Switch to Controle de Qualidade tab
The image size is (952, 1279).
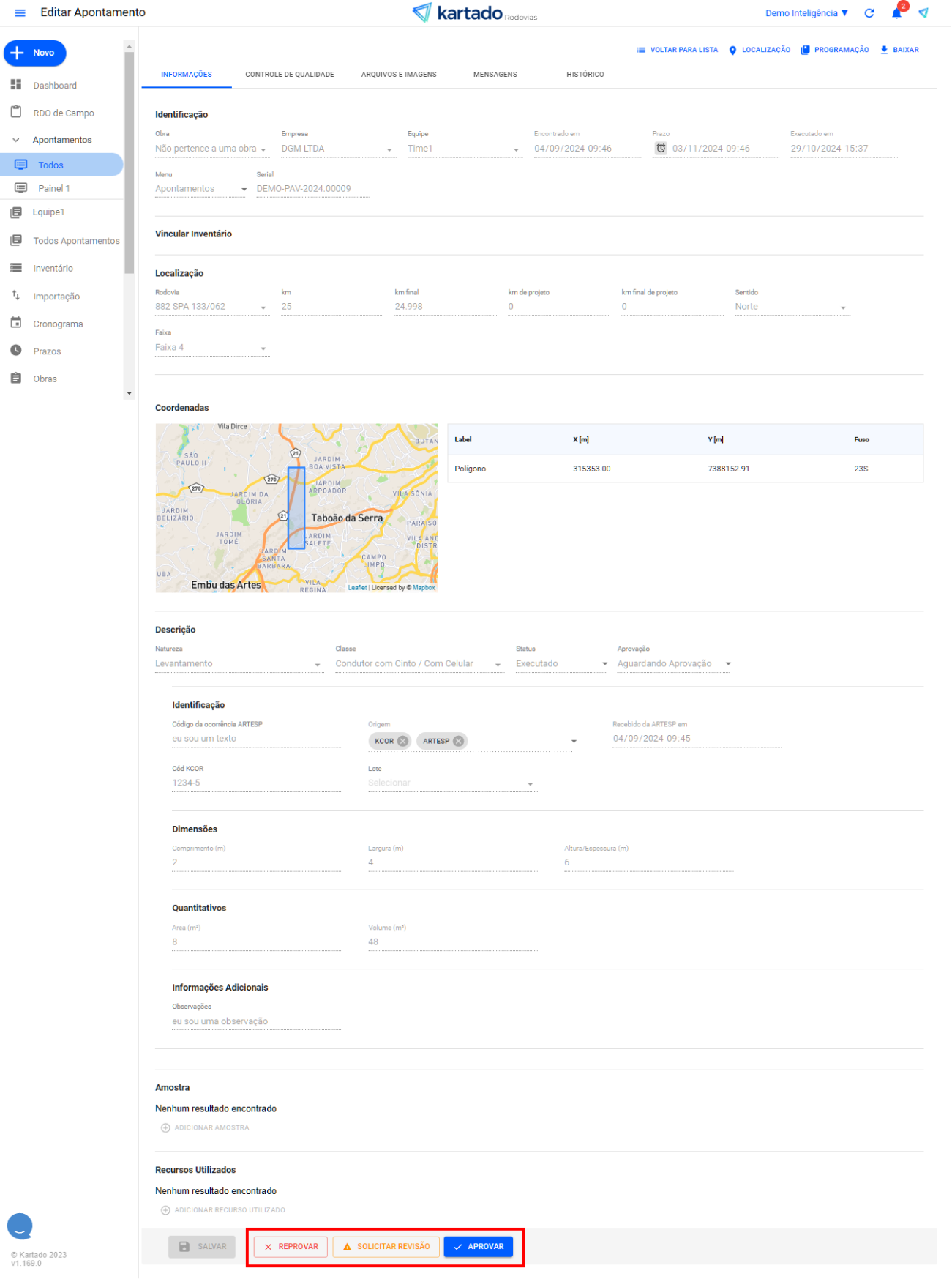click(289, 75)
